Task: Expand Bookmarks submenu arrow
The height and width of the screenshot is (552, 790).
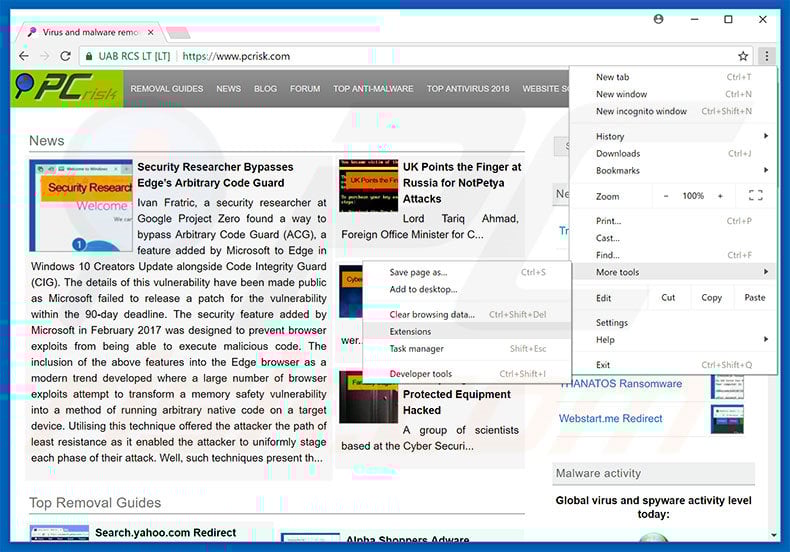Action: point(766,170)
